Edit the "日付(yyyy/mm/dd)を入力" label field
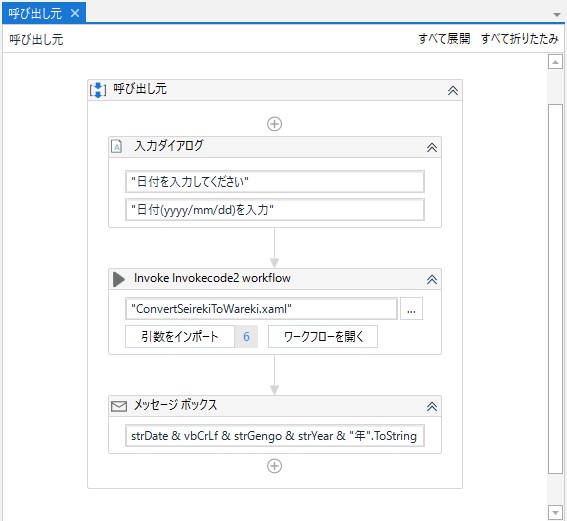Viewport: 567px width, 521px height. pyautogui.click(x=275, y=210)
